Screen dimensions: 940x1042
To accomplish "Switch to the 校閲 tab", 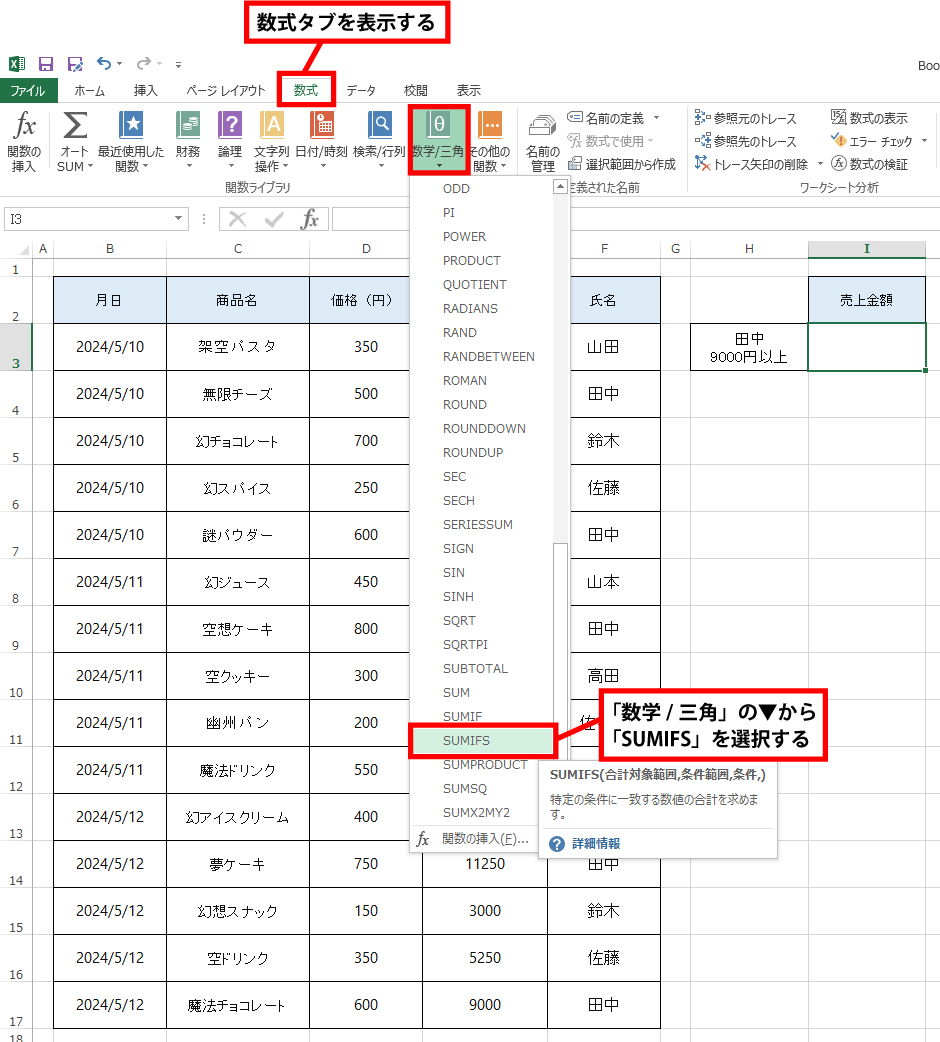I will click(x=416, y=90).
